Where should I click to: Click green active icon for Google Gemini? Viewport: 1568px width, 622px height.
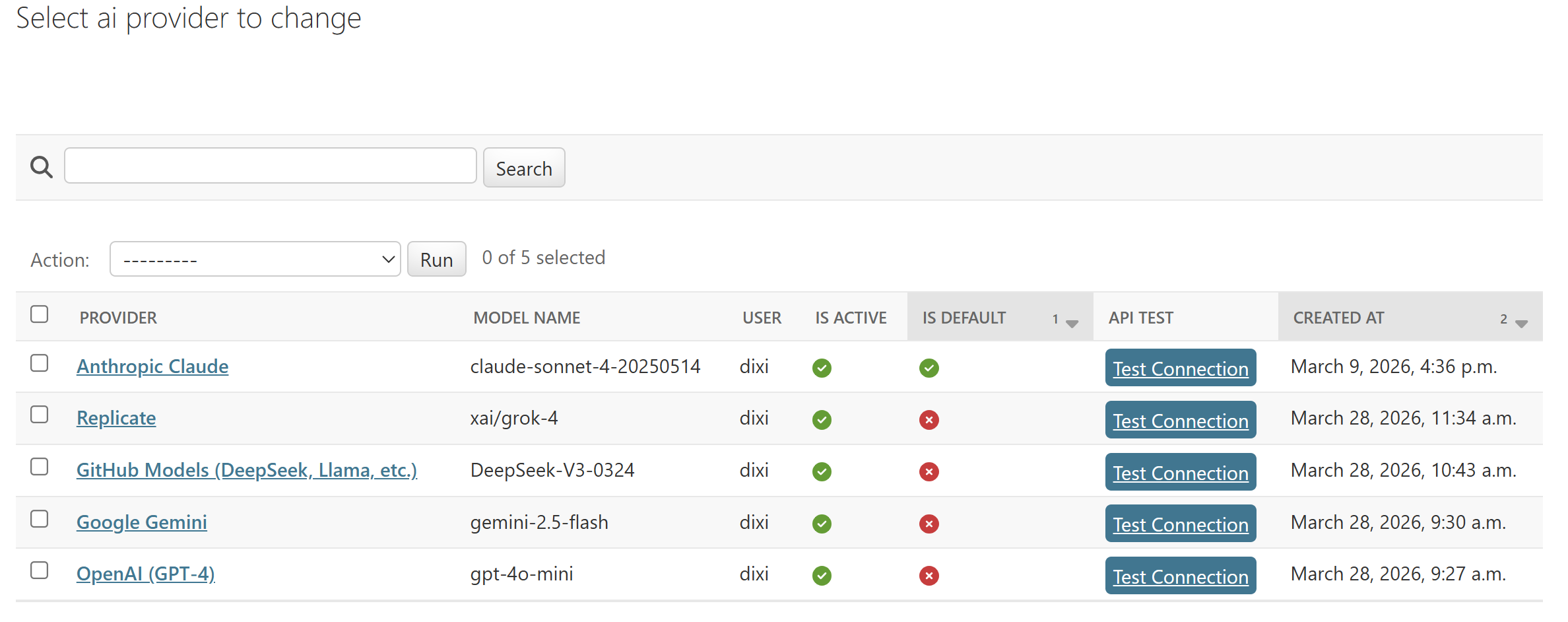(822, 524)
